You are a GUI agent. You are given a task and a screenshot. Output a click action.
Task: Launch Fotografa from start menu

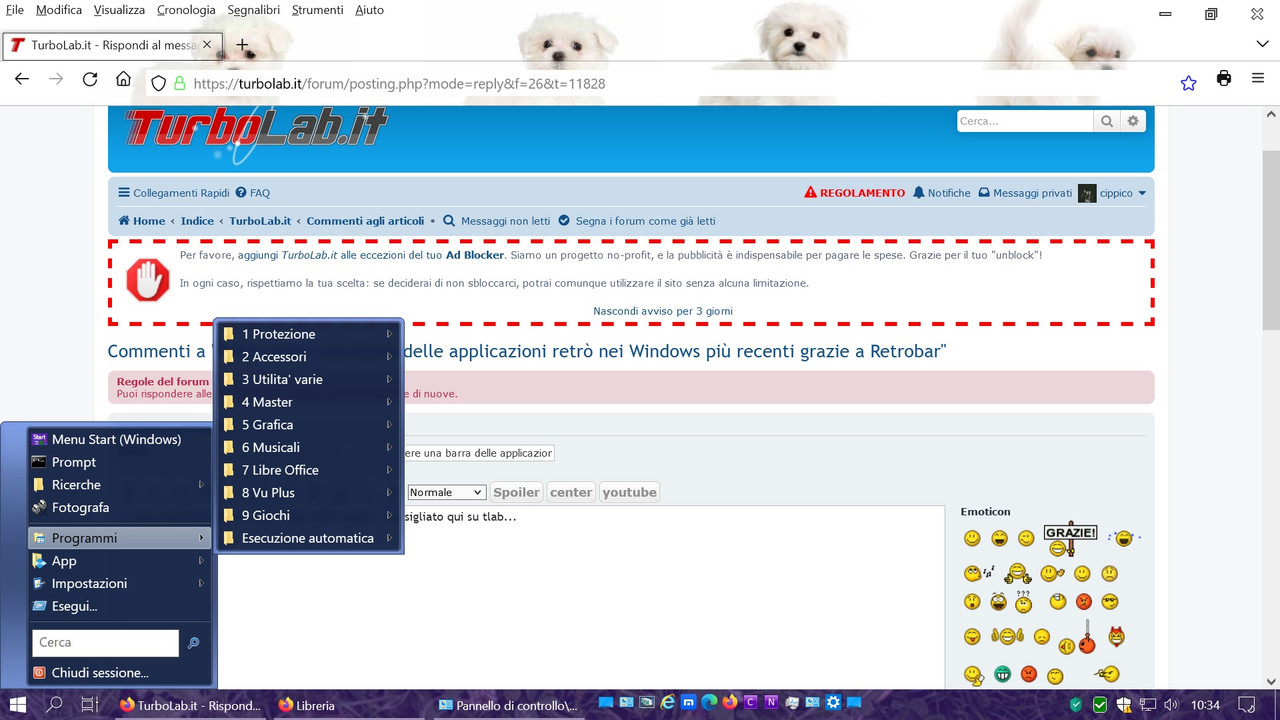tap(120, 507)
